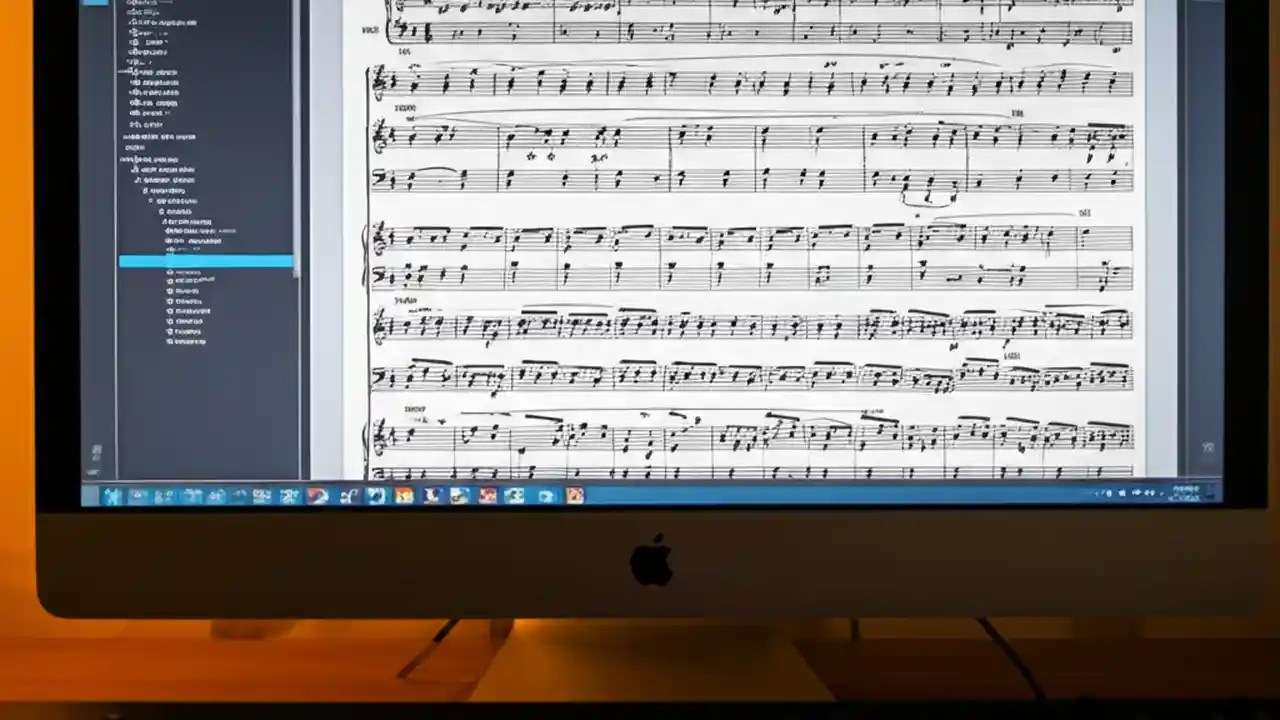
Task: Enable the checkbox beside the last sidebar item
Action: point(168,341)
